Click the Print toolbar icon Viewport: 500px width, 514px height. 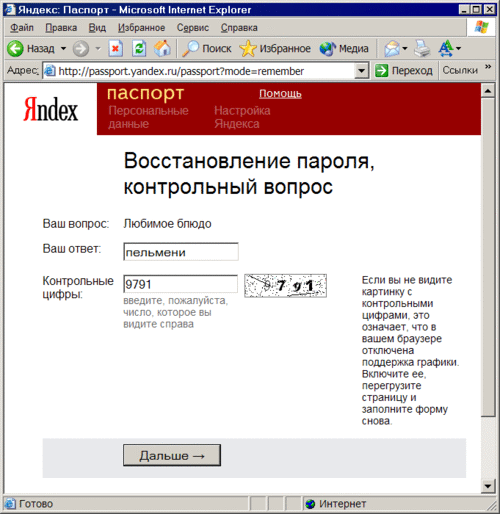422,49
